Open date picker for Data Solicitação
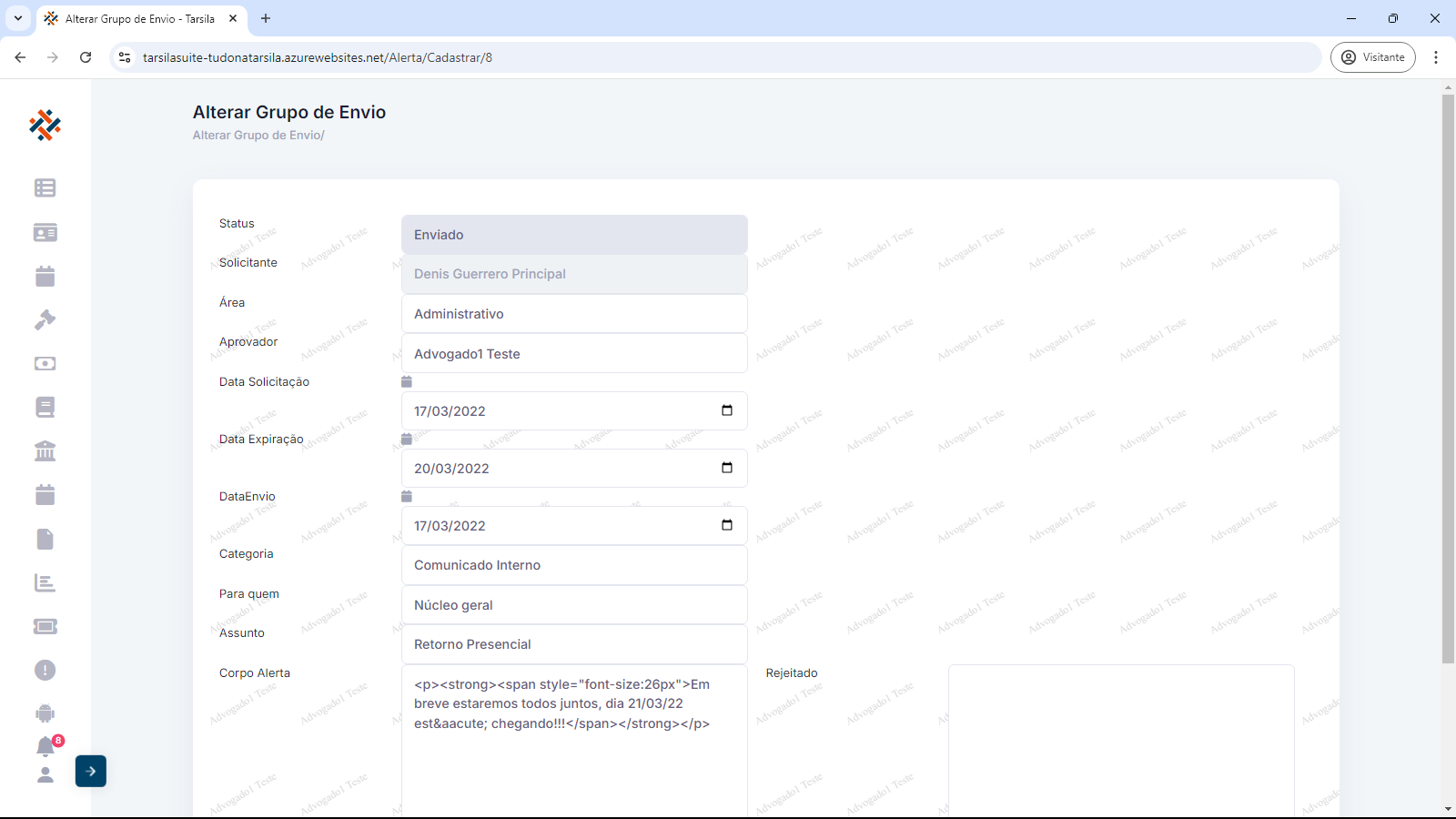 [726, 410]
